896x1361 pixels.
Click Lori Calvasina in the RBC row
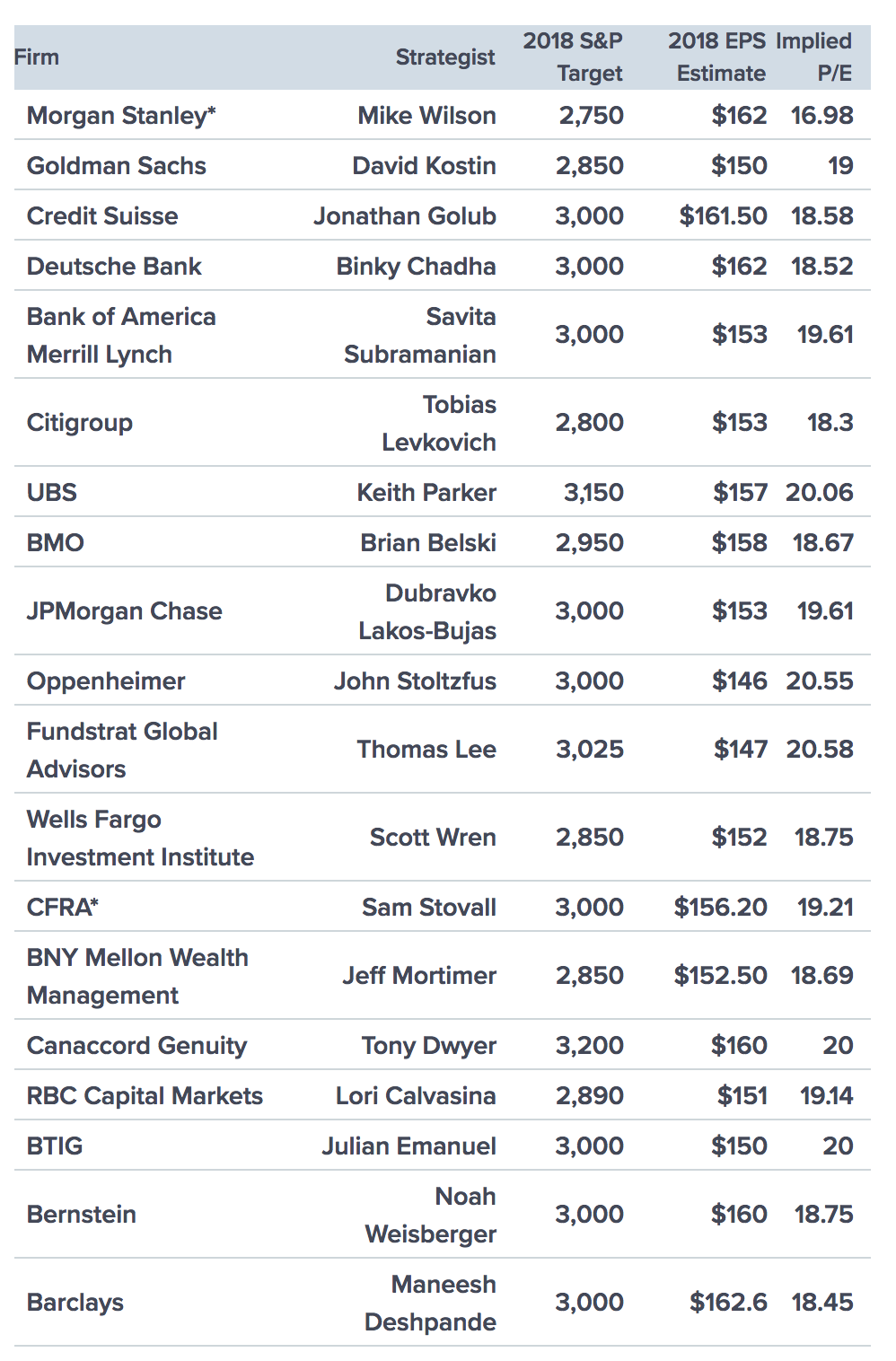coord(416,1096)
